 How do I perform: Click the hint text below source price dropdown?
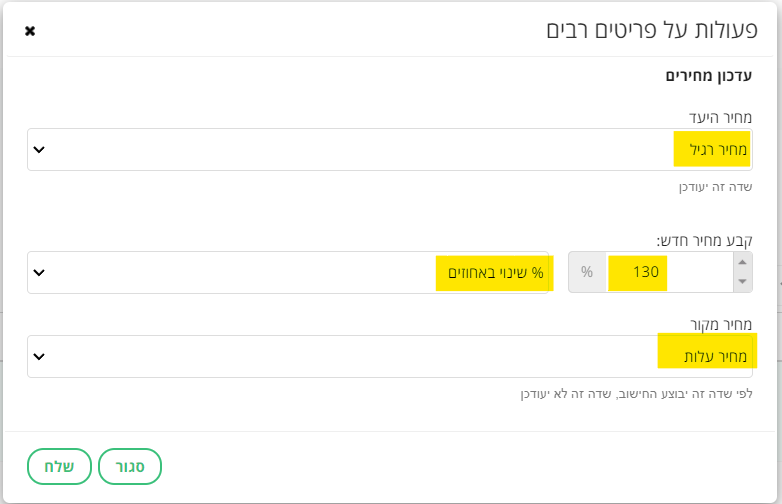636,394
